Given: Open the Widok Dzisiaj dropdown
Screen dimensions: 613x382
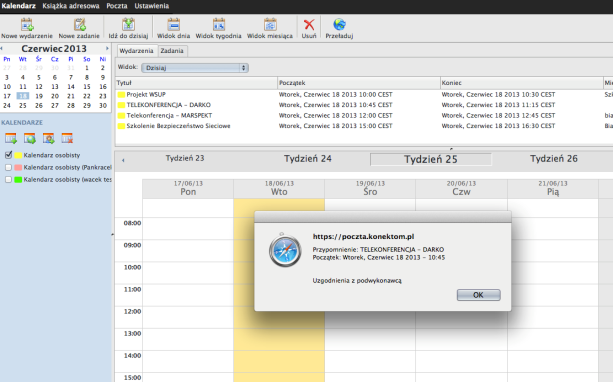Looking at the screenshot, I should pos(195,68).
